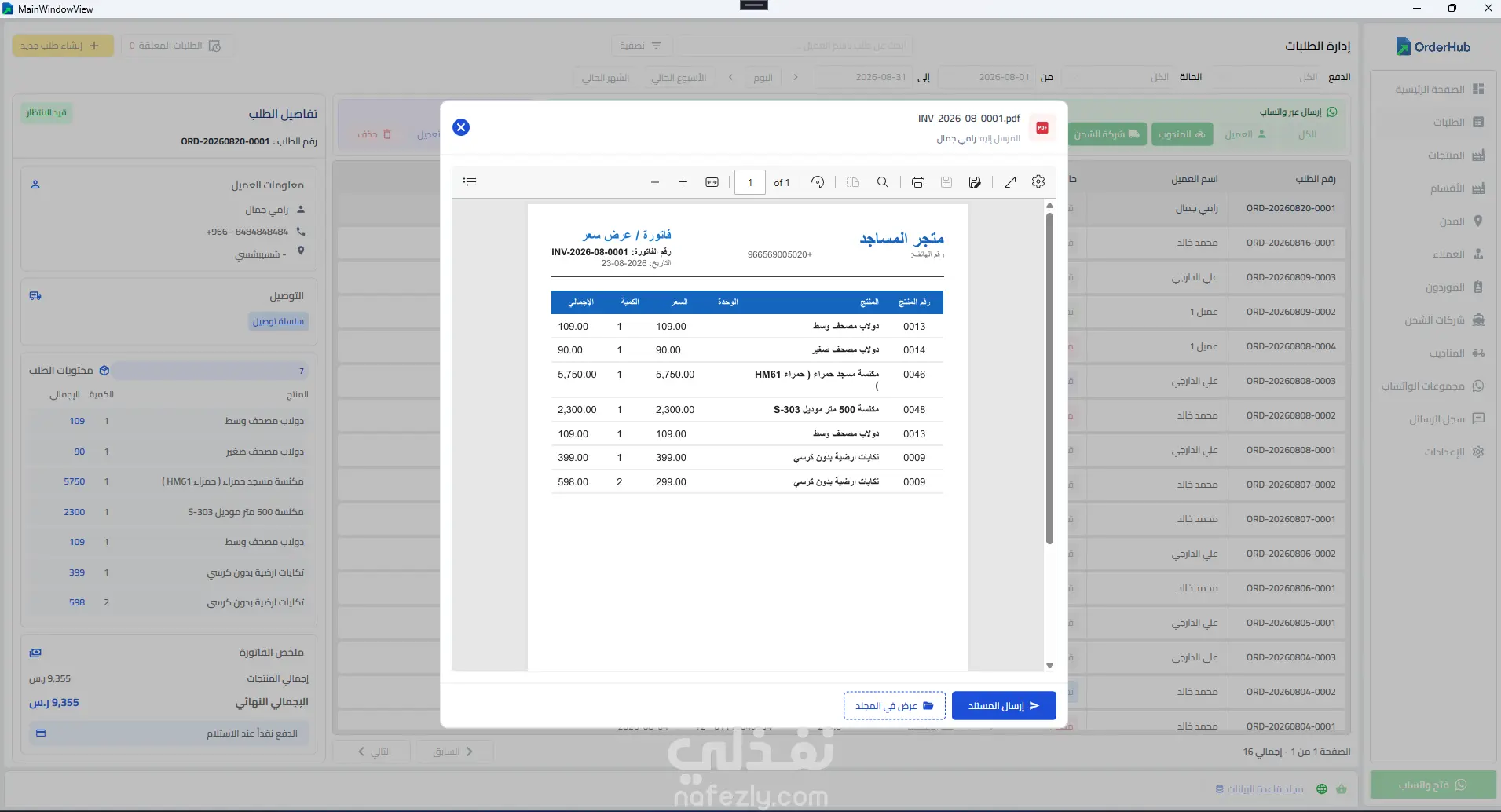Close the invoice preview dialog
This screenshot has width=1501, height=812.
click(x=461, y=127)
